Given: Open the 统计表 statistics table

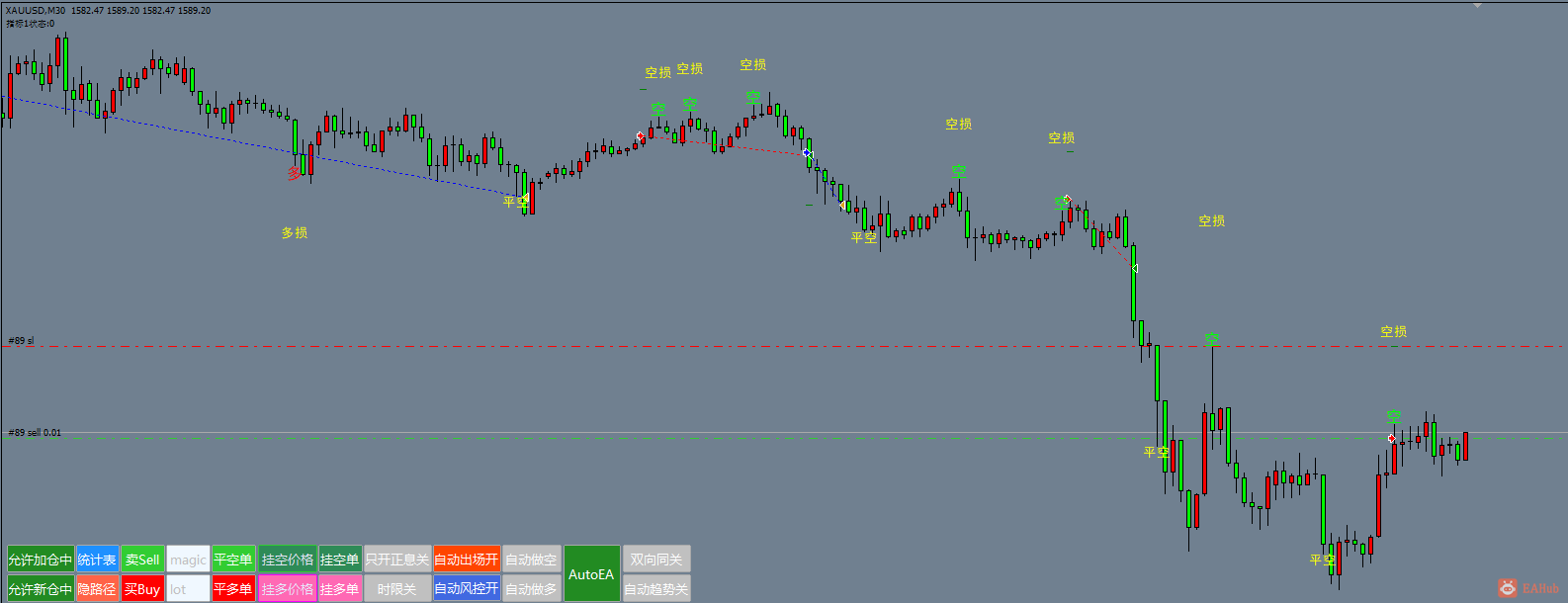Looking at the screenshot, I should [x=97, y=560].
